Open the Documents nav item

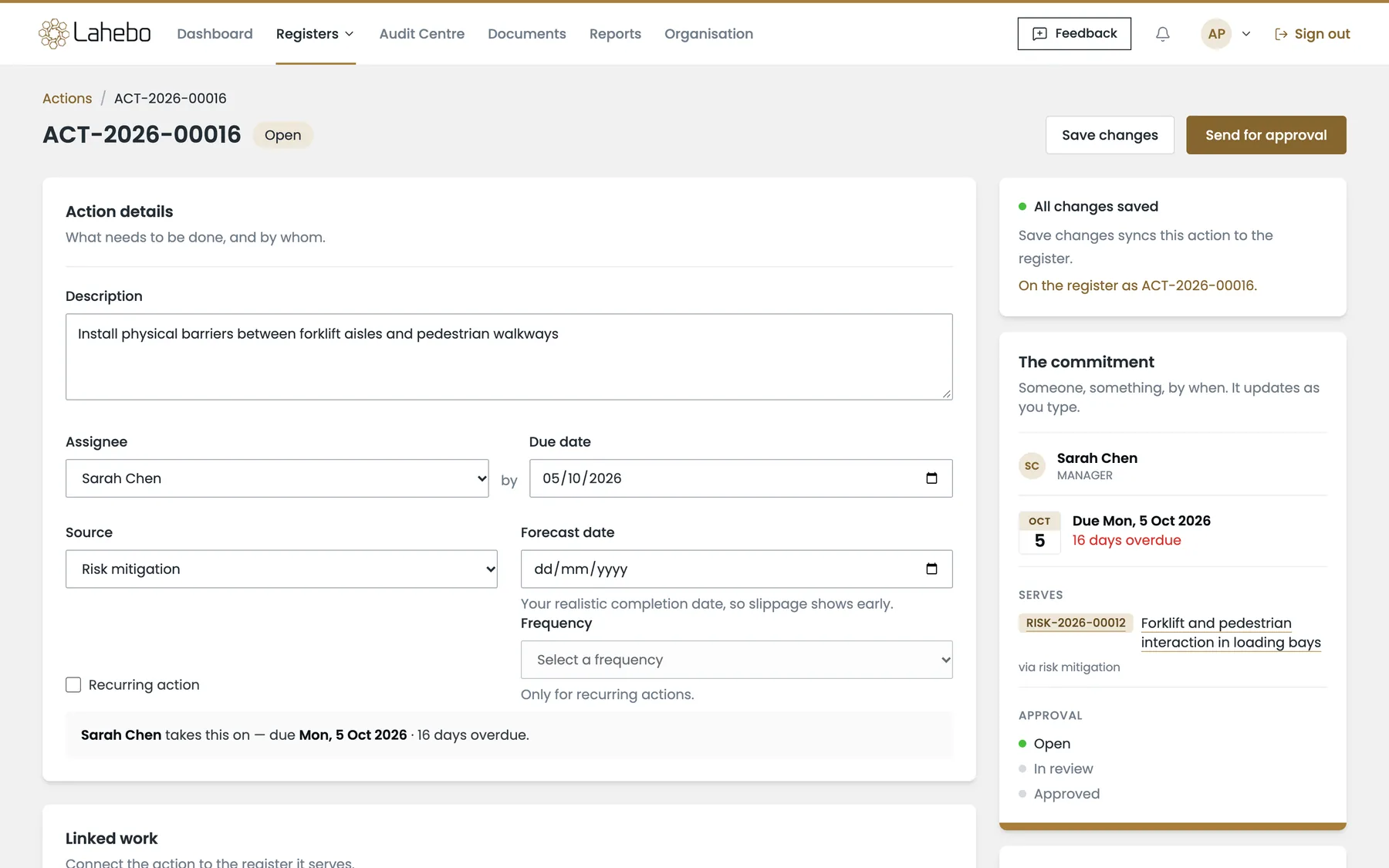click(527, 34)
